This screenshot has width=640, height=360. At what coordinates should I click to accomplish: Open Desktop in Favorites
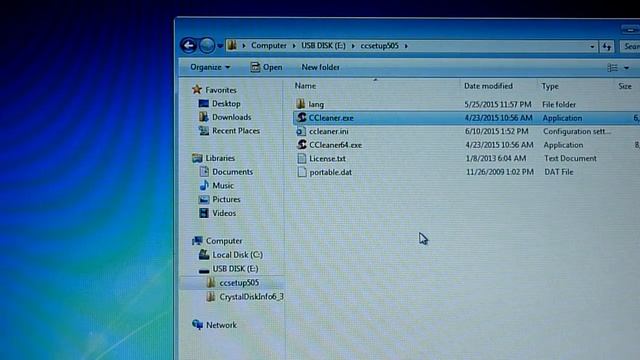point(226,104)
